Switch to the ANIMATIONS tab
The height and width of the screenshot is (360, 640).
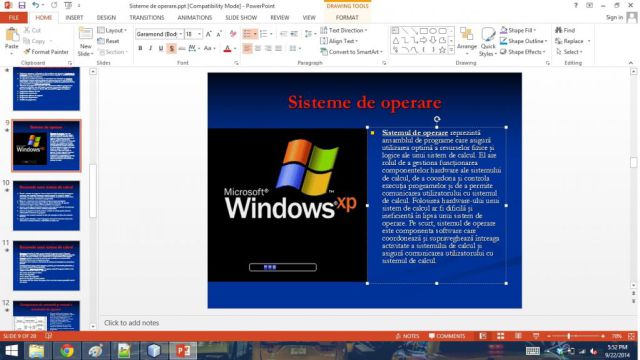pyautogui.click(x=195, y=18)
